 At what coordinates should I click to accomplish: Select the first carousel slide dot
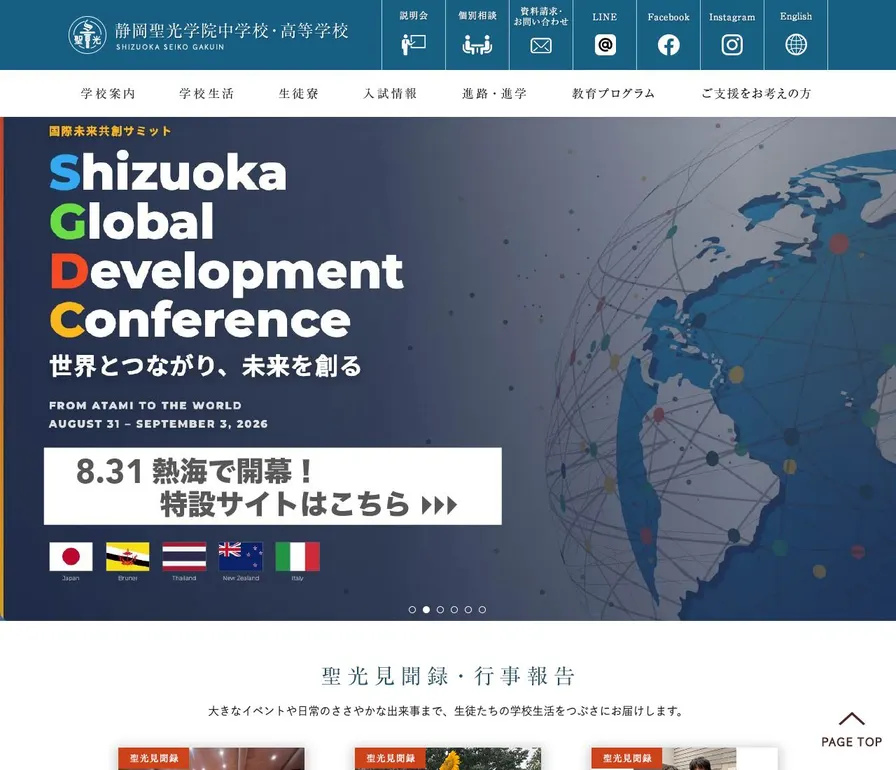412,609
